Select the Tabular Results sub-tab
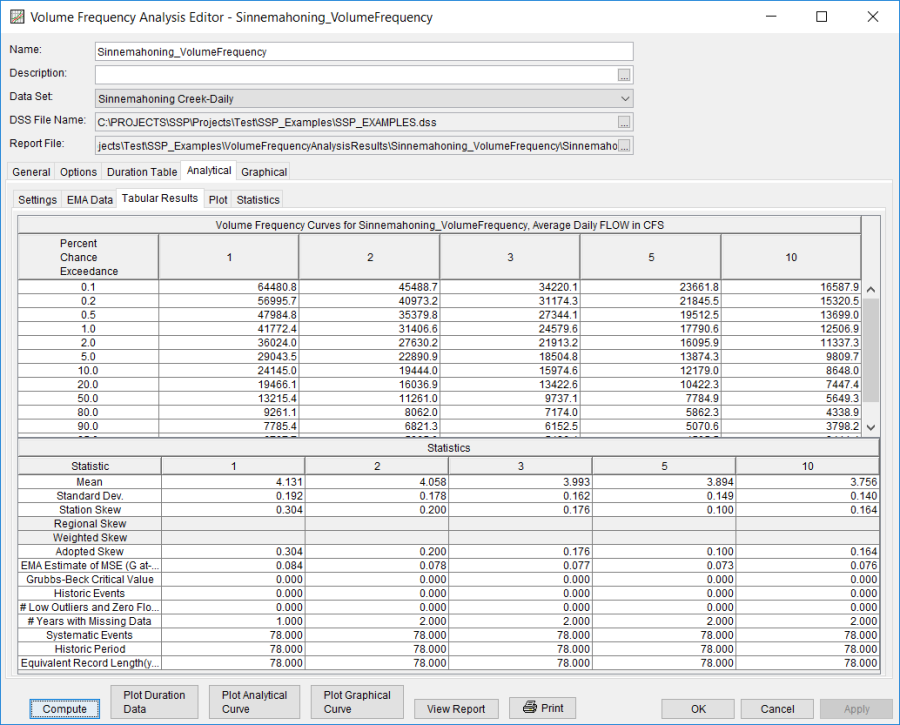 pos(160,198)
